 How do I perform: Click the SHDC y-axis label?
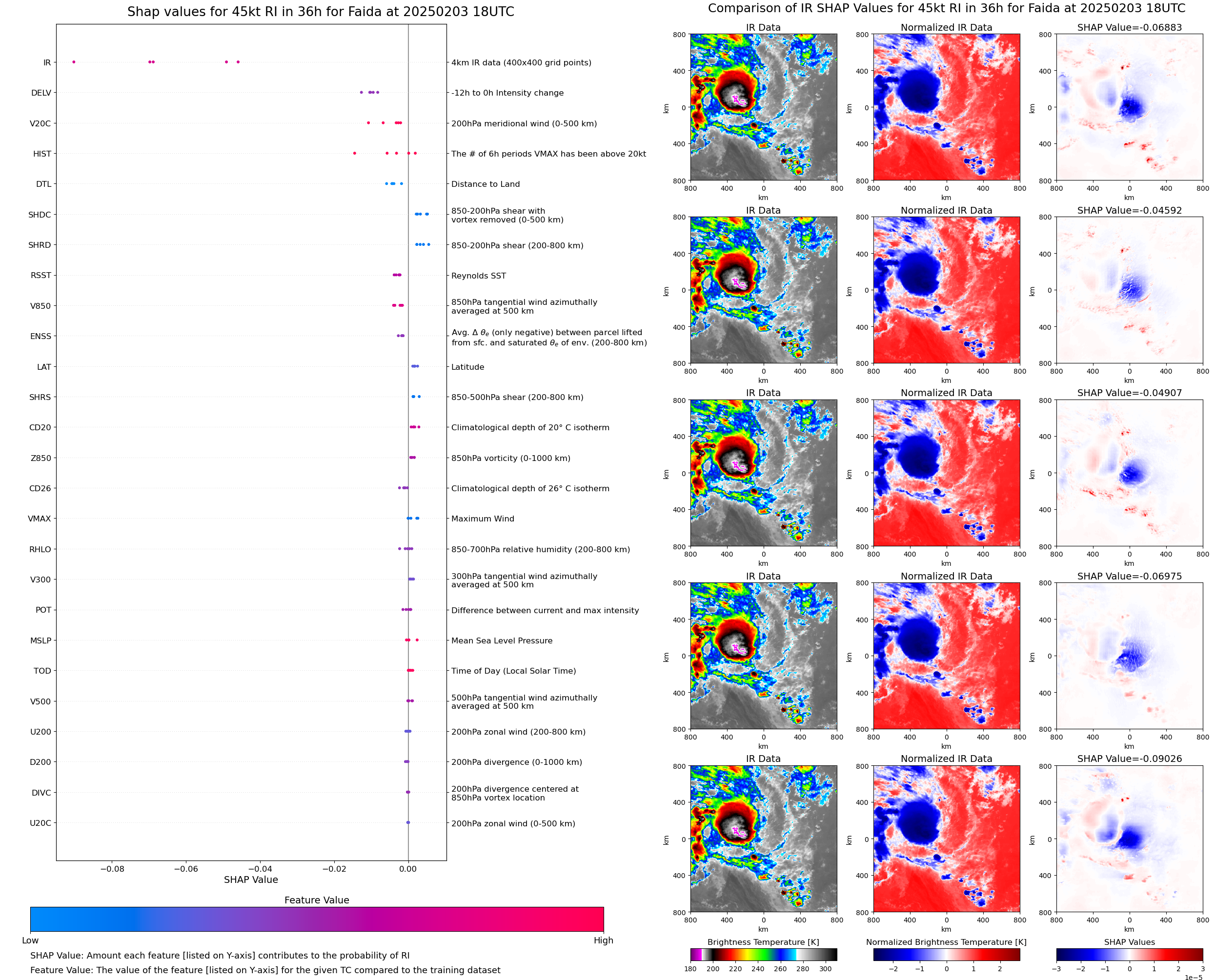coord(40,215)
